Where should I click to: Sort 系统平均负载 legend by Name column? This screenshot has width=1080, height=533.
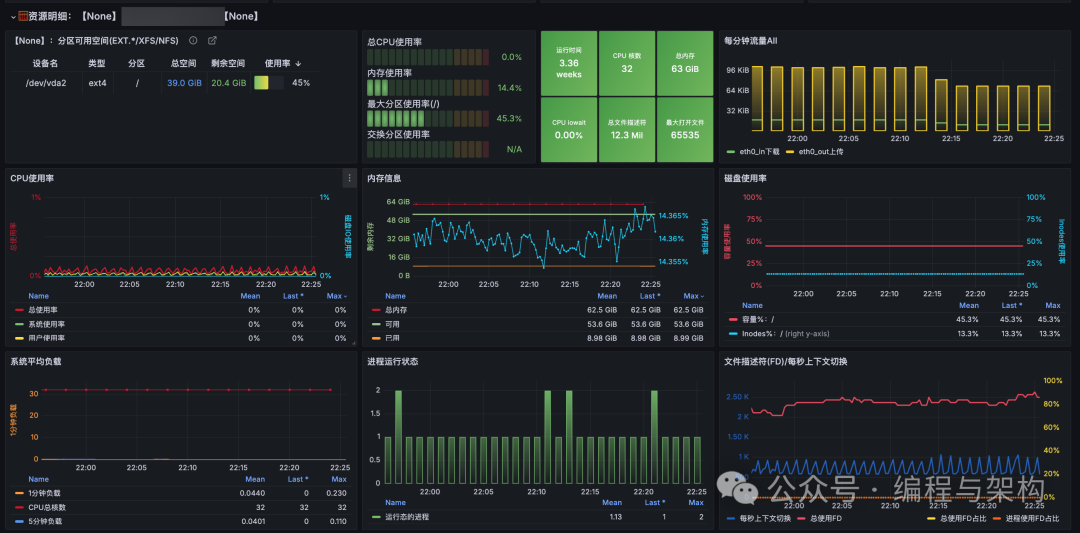[x=39, y=479]
